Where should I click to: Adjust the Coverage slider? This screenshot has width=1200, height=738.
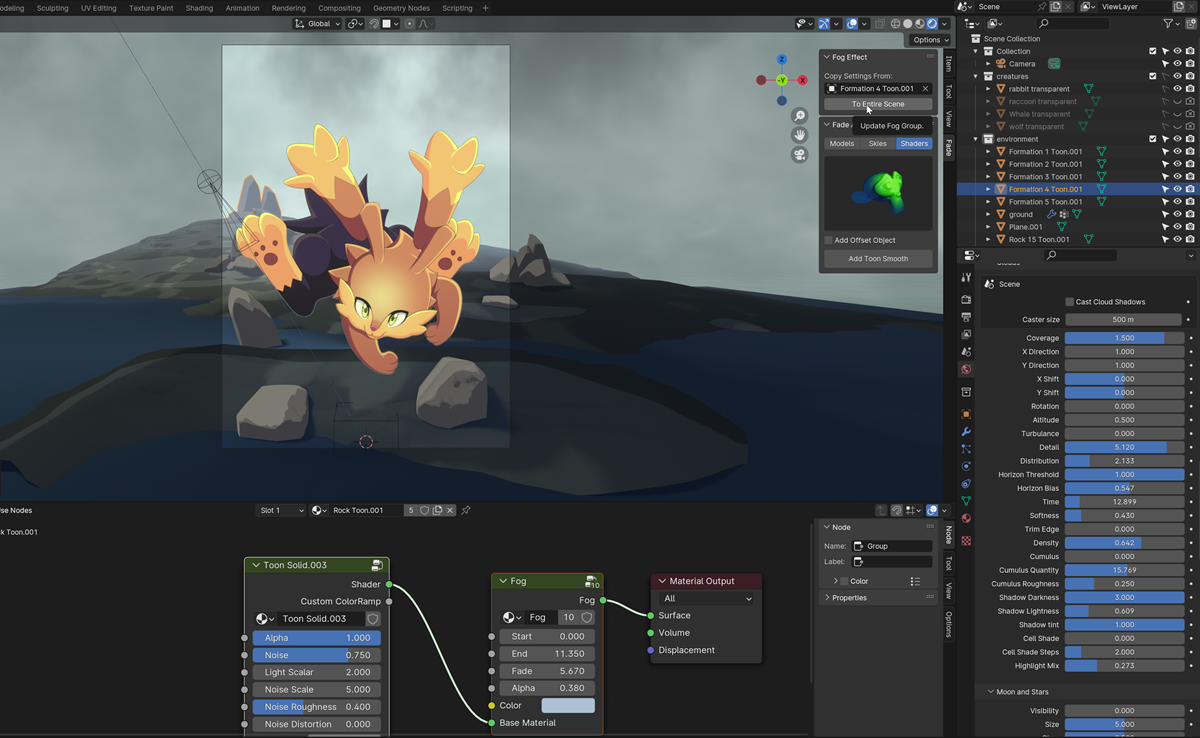coord(1124,338)
